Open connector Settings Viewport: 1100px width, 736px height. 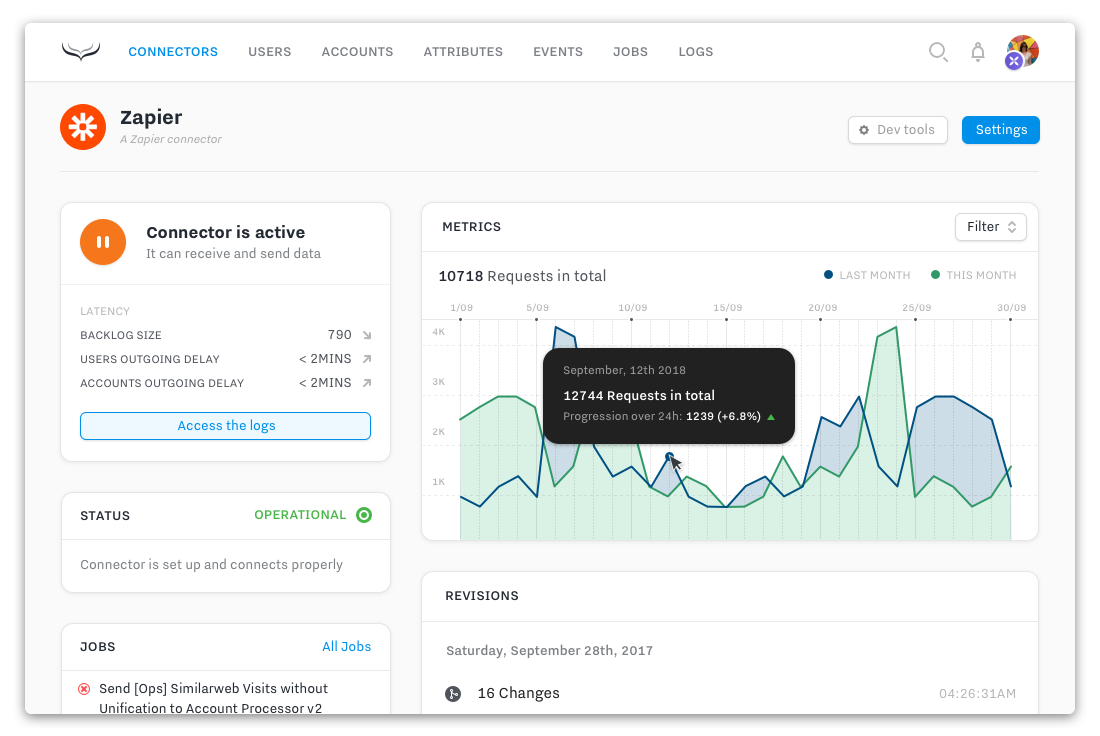tap(1001, 130)
